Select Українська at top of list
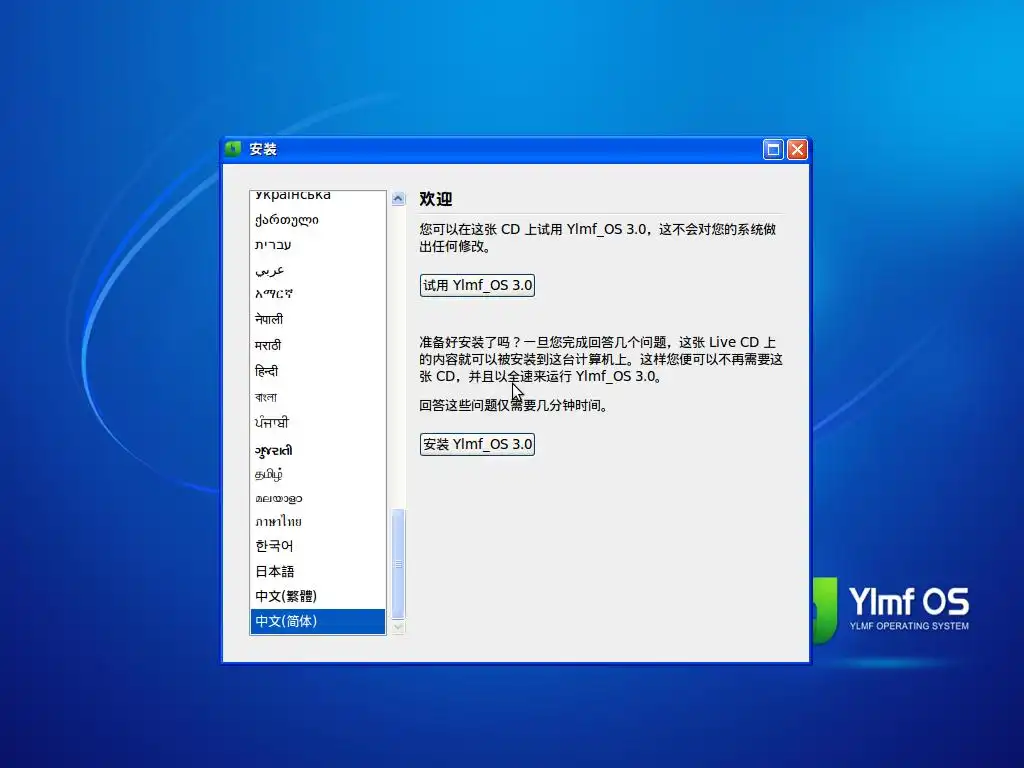This screenshot has width=1024, height=768. coord(317,197)
